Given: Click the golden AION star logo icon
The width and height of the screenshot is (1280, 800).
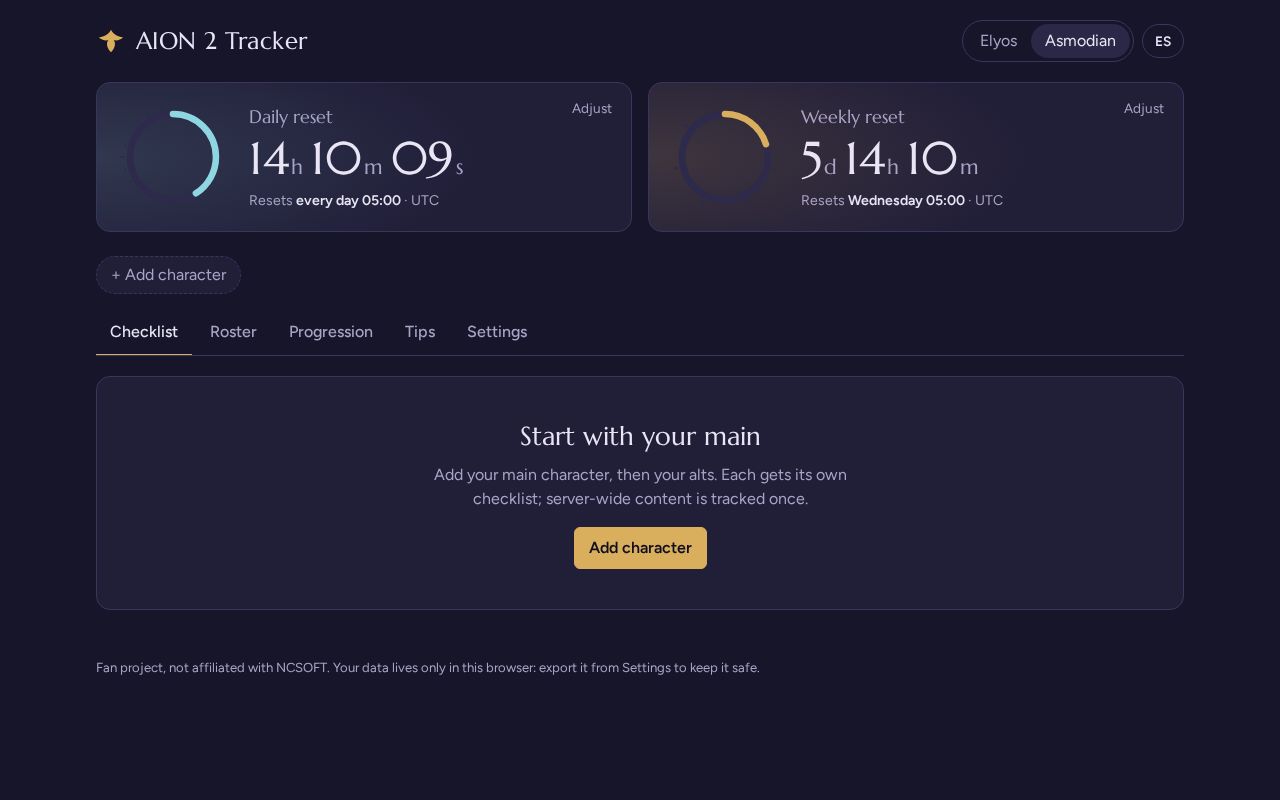Looking at the screenshot, I should pyautogui.click(x=111, y=41).
